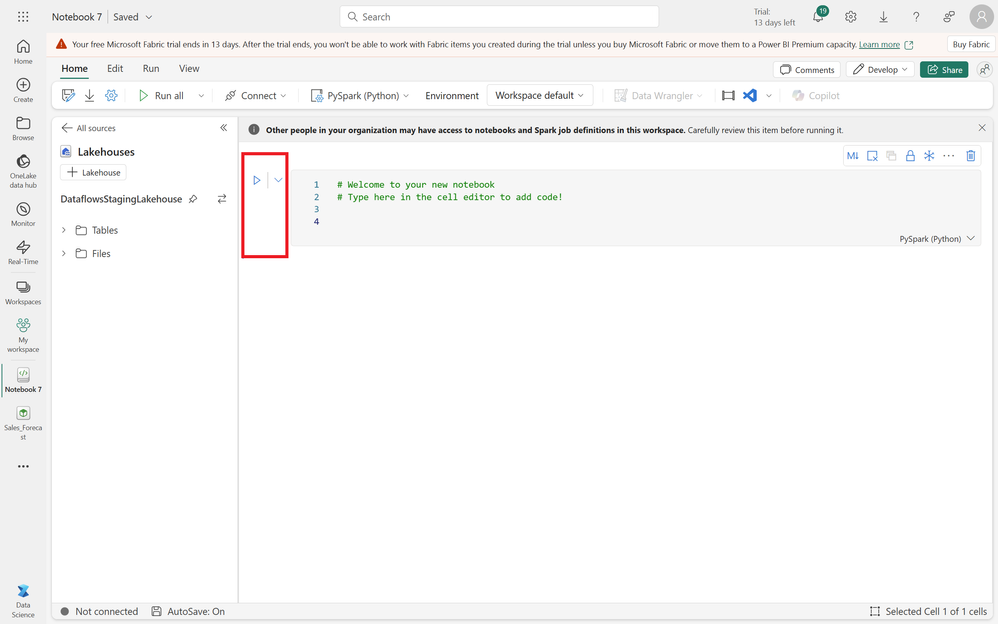Open notebook settings gear in toolbar

(111, 96)
